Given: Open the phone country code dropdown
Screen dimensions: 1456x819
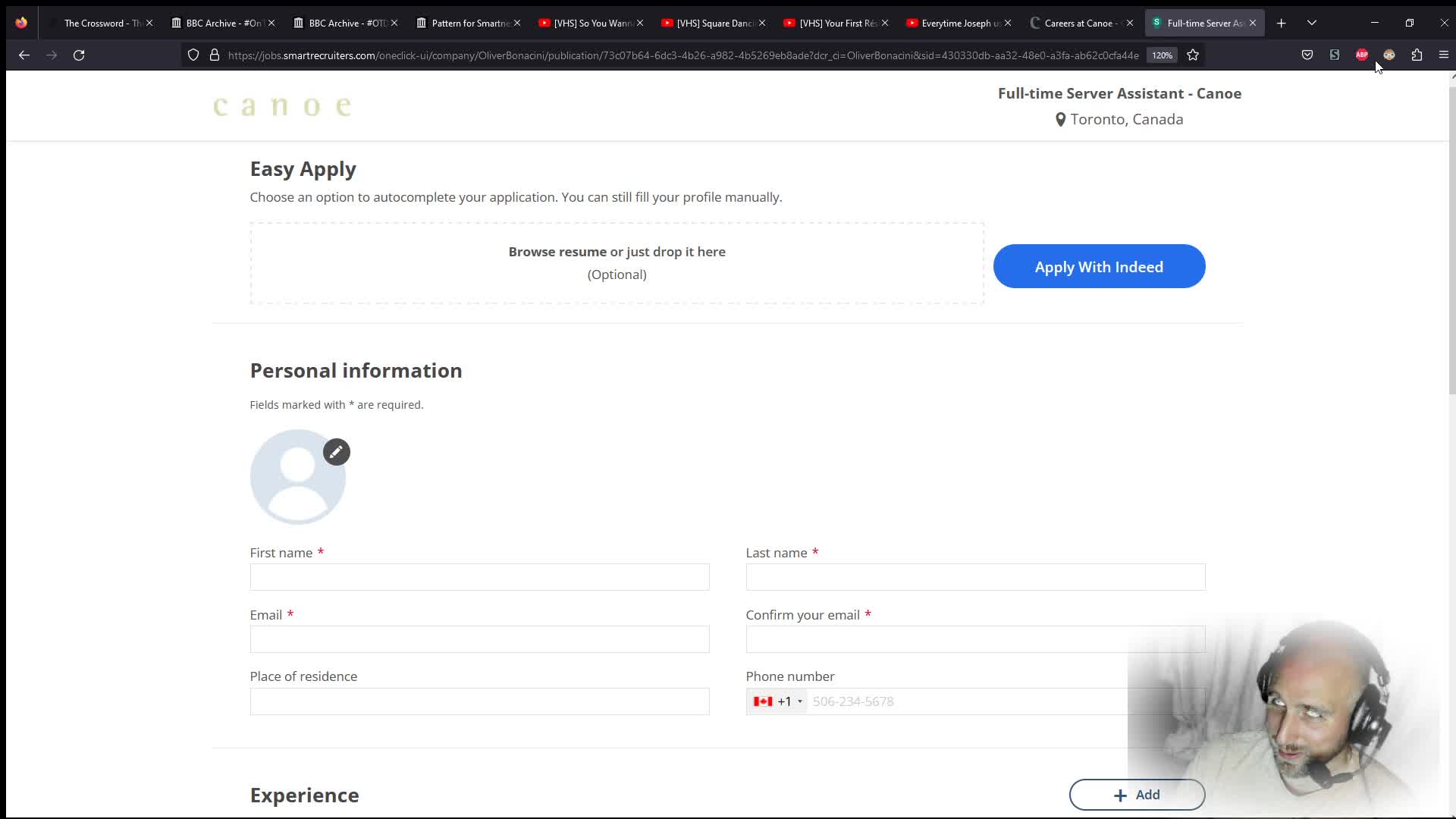Looking at the screenshot, I should (x=778, y=701).
